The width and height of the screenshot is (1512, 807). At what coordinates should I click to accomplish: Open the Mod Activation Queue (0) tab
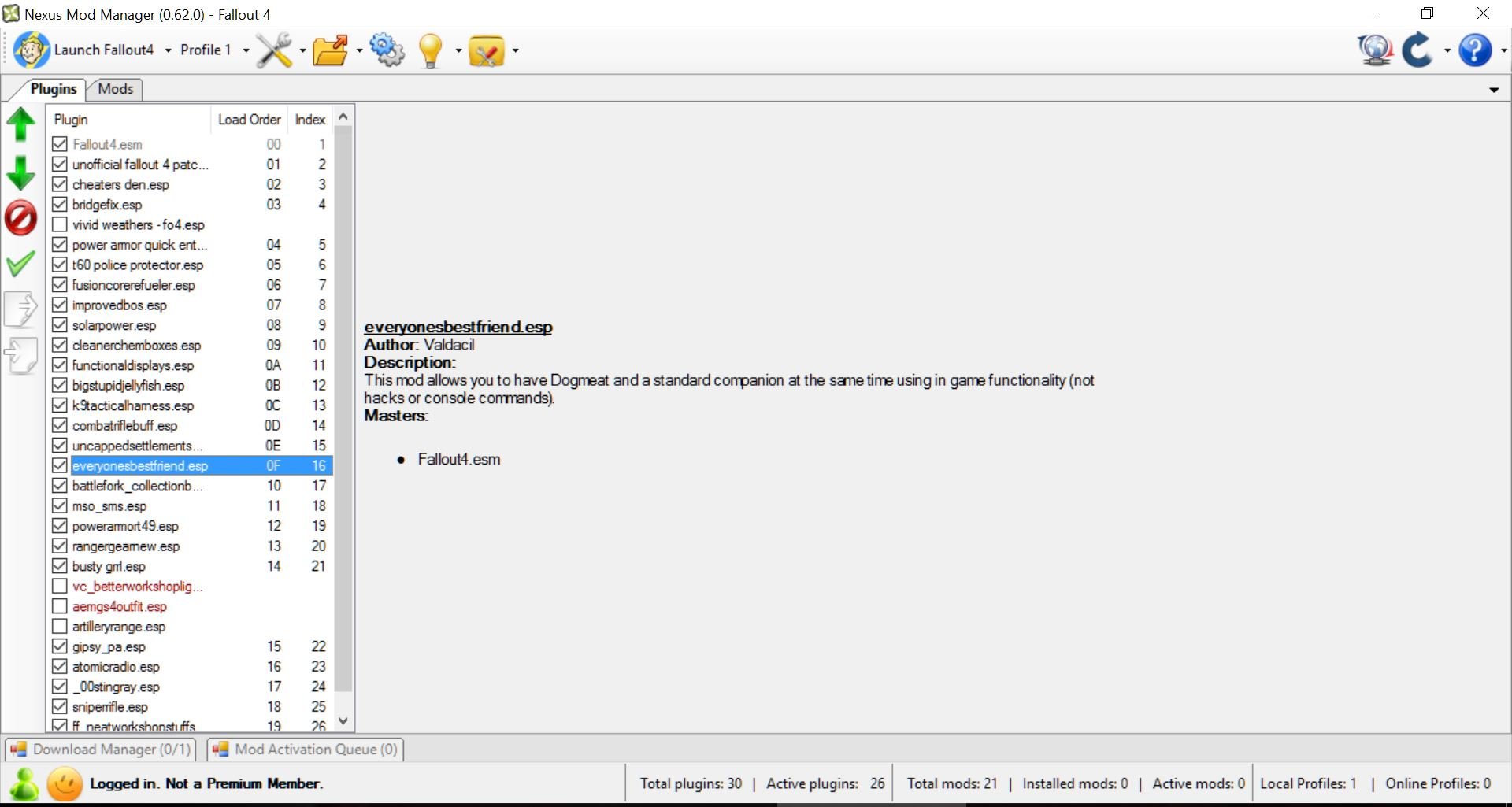click(x=306, y=749)
